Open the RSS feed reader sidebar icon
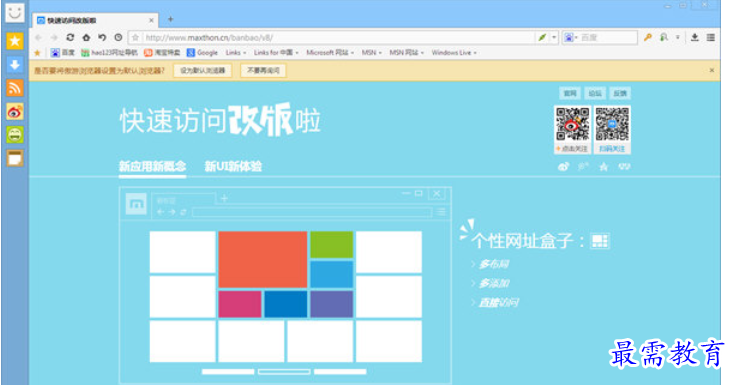The image size is (733, 385). click(x=15, y=88)
